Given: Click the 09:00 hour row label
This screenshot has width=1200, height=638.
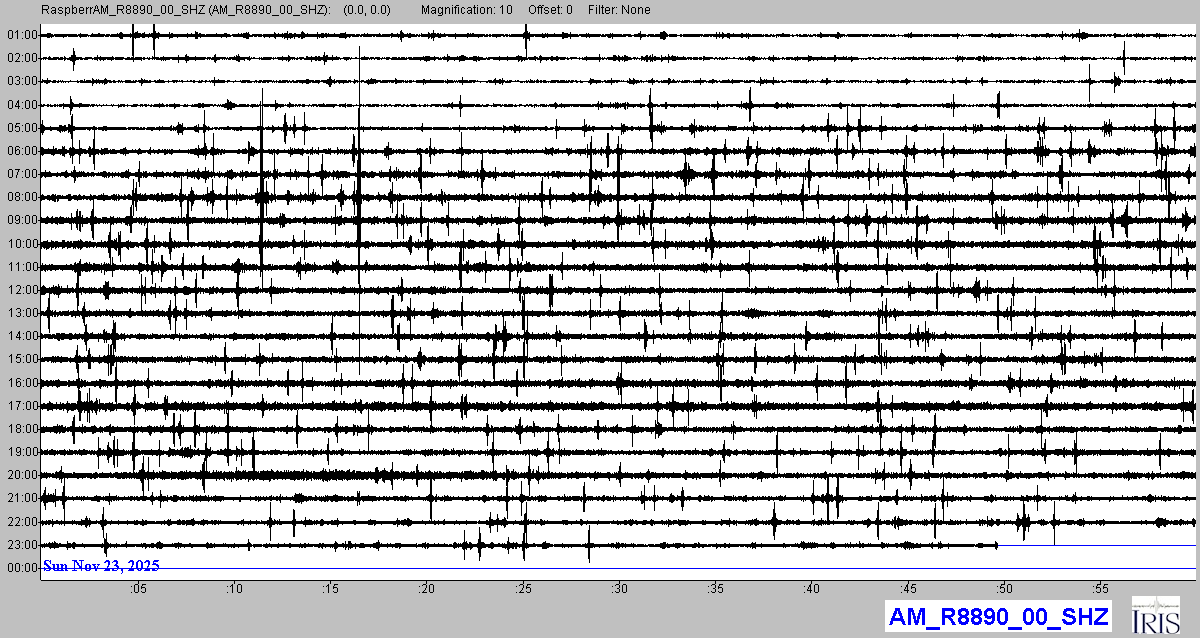Looking at the screenshot, I should click(x=22, y=220).
